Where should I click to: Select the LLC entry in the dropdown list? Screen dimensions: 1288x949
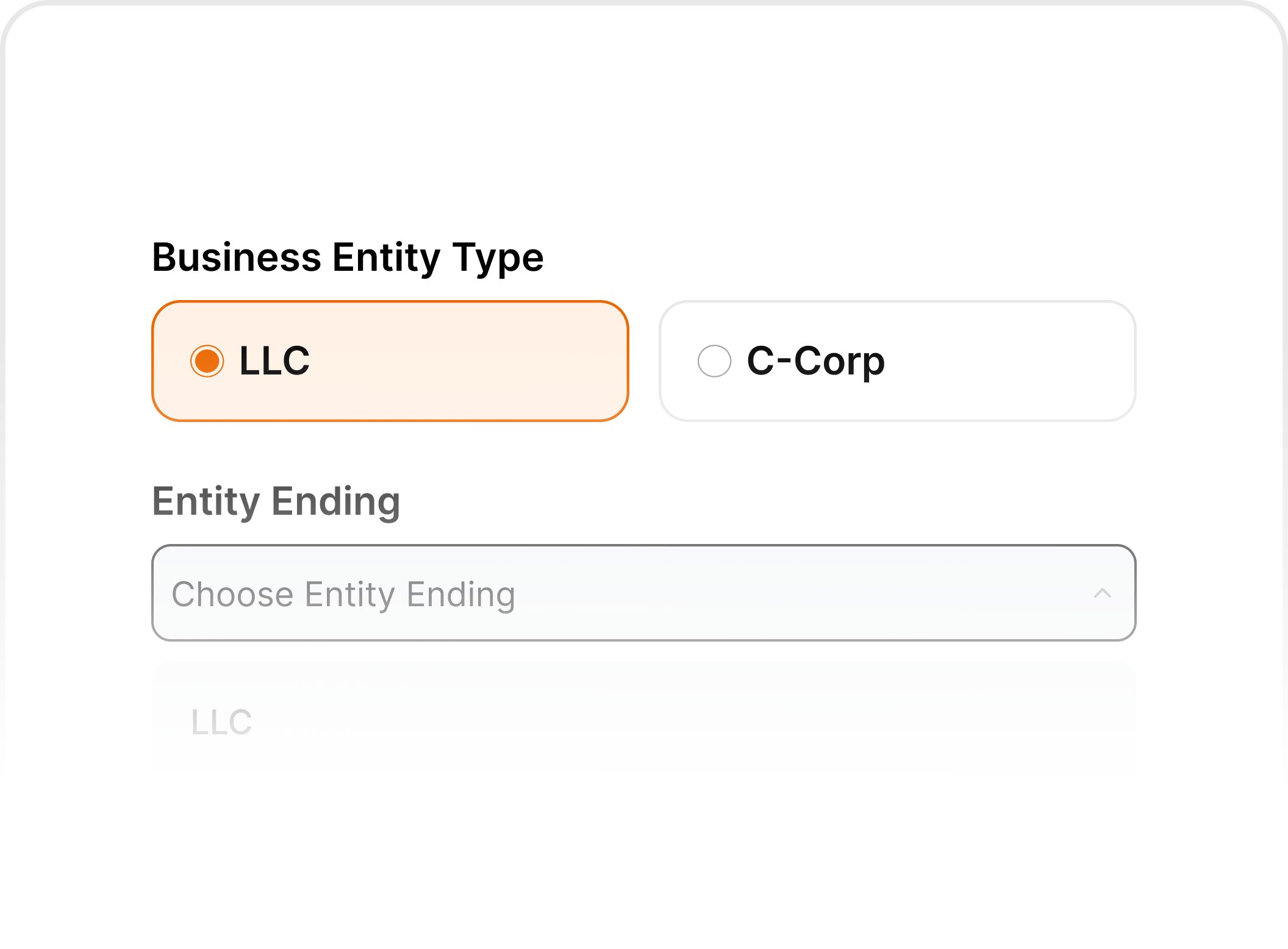(222, 723)
